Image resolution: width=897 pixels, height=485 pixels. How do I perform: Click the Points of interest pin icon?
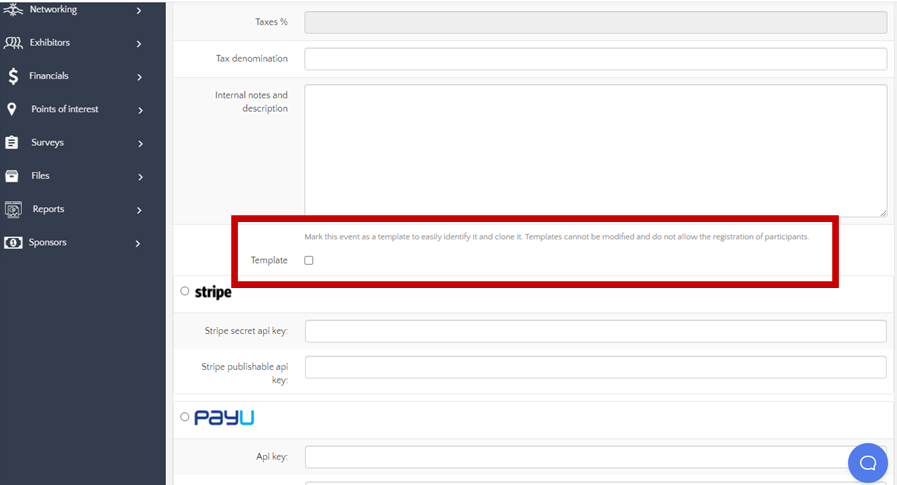tap(12, 109)
